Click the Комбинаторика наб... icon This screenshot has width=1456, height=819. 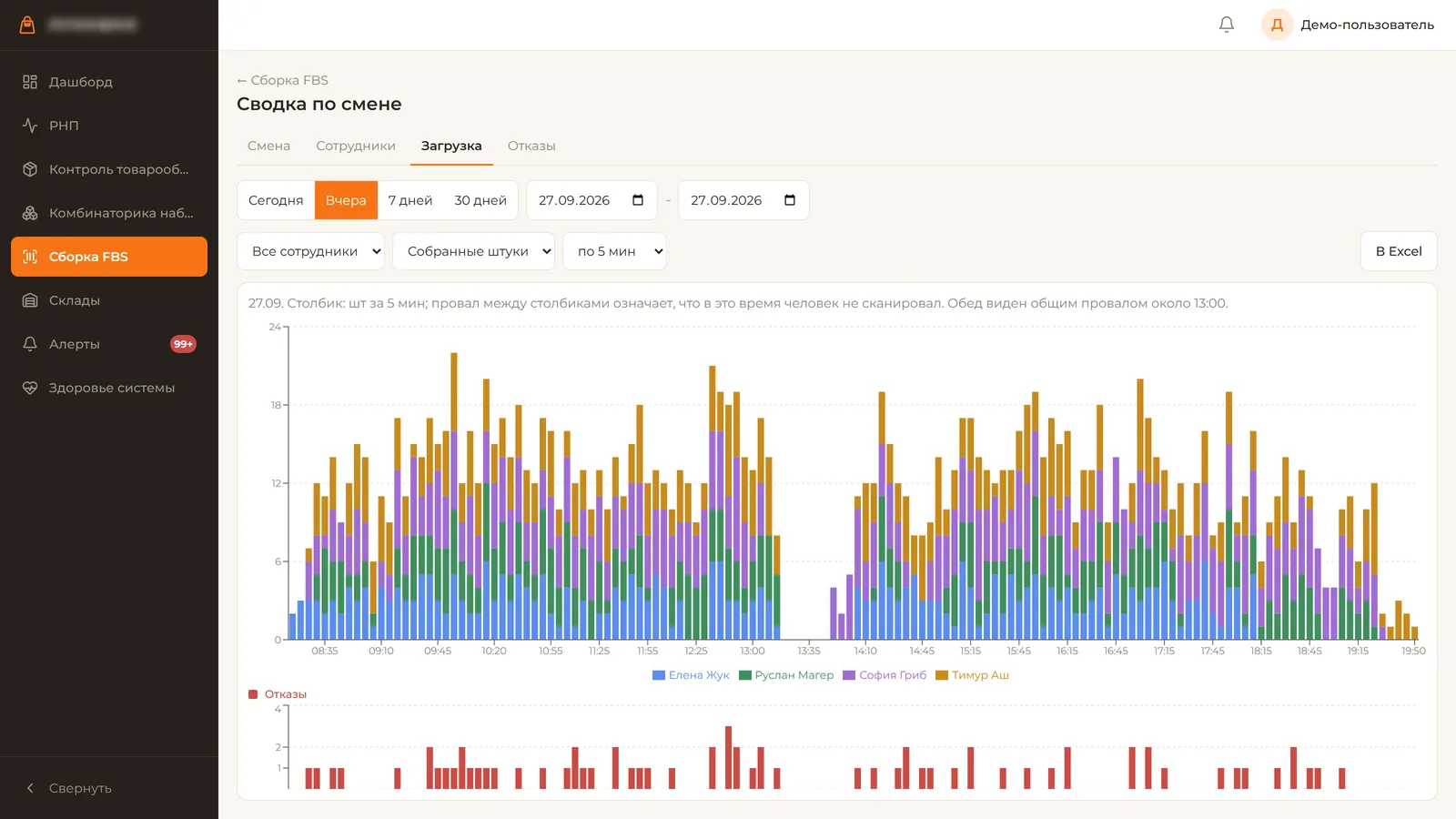click(x=30, y=213)
